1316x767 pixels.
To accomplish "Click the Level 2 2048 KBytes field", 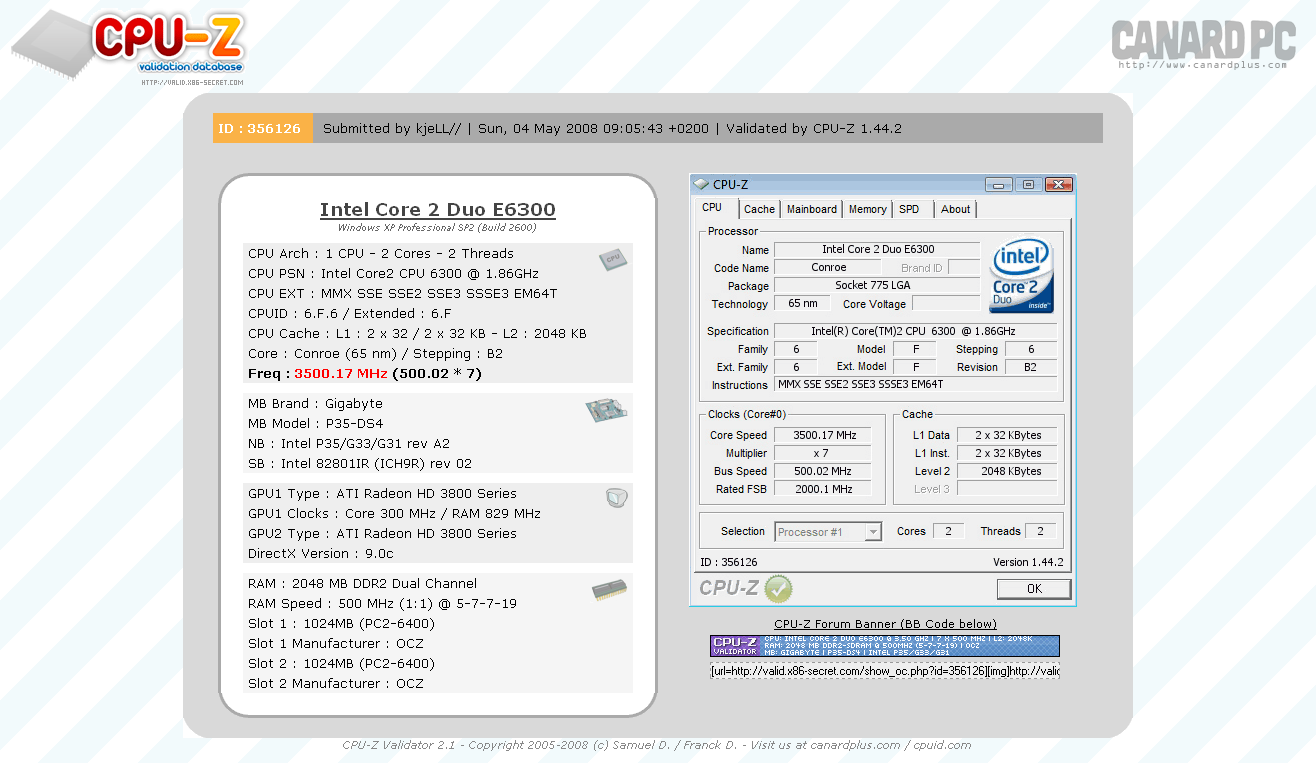I will [1007, 471].
